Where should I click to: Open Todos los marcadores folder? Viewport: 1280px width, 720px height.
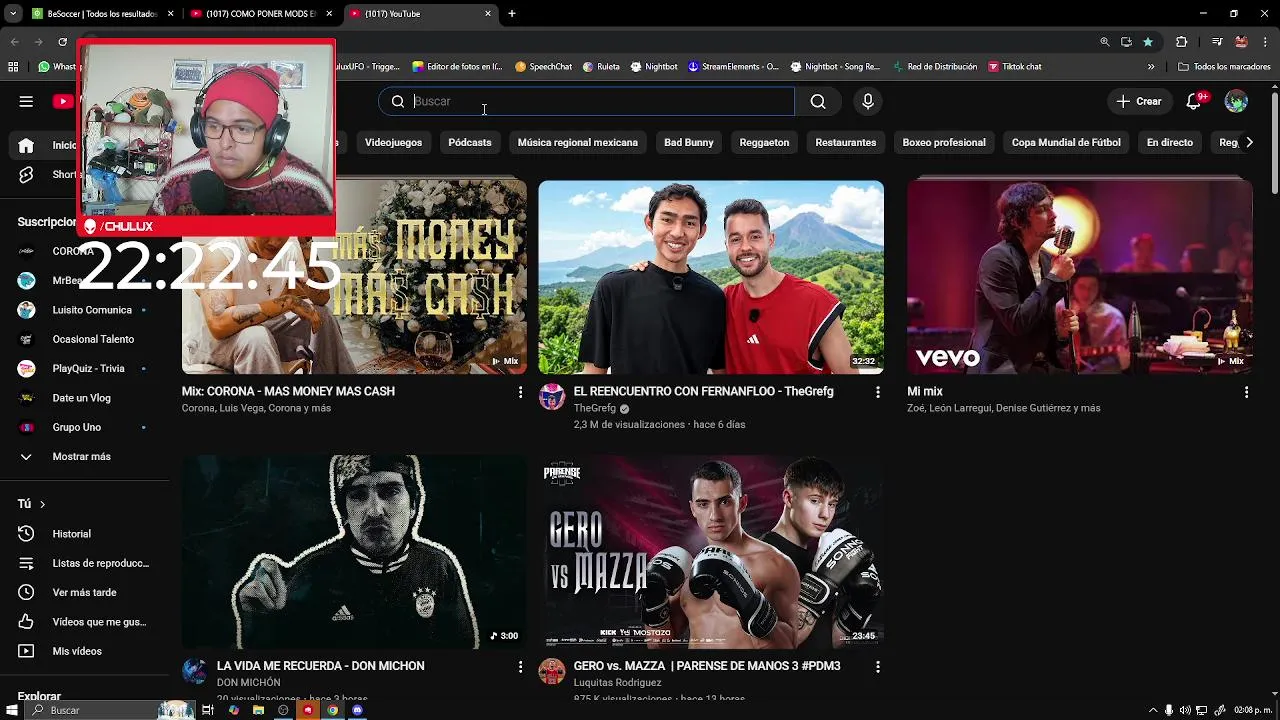1224,67
